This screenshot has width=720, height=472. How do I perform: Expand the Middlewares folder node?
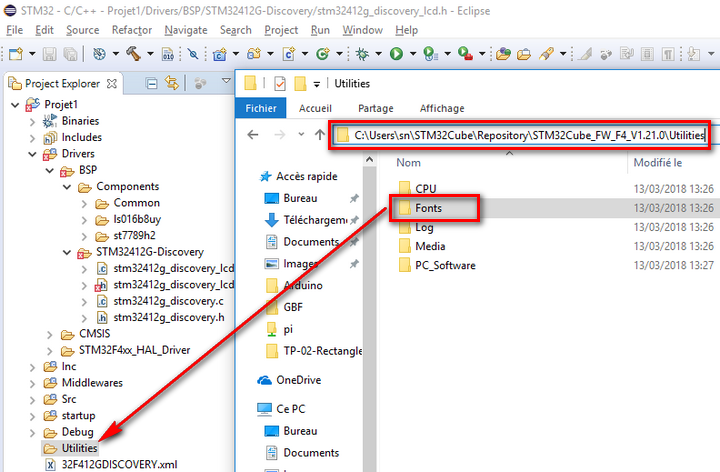coord(32,384)
